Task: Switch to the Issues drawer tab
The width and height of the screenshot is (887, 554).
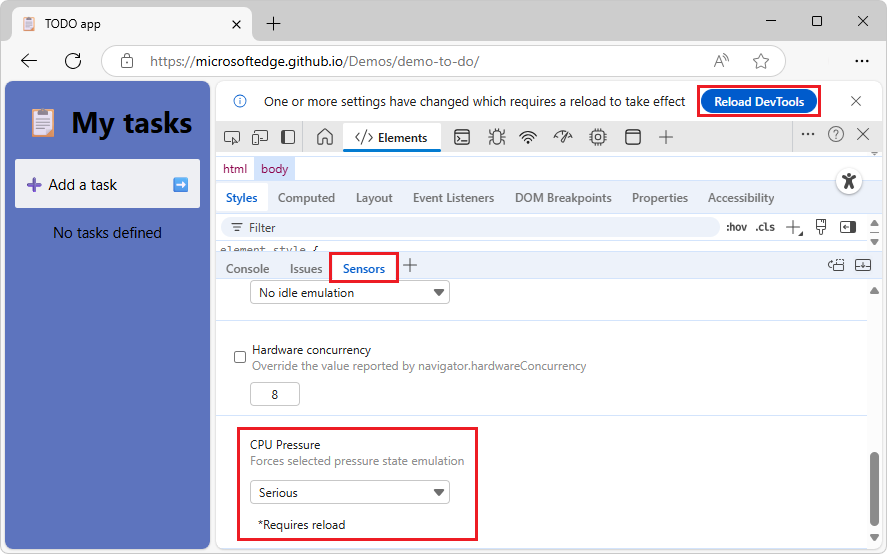Action: point(305,269)
